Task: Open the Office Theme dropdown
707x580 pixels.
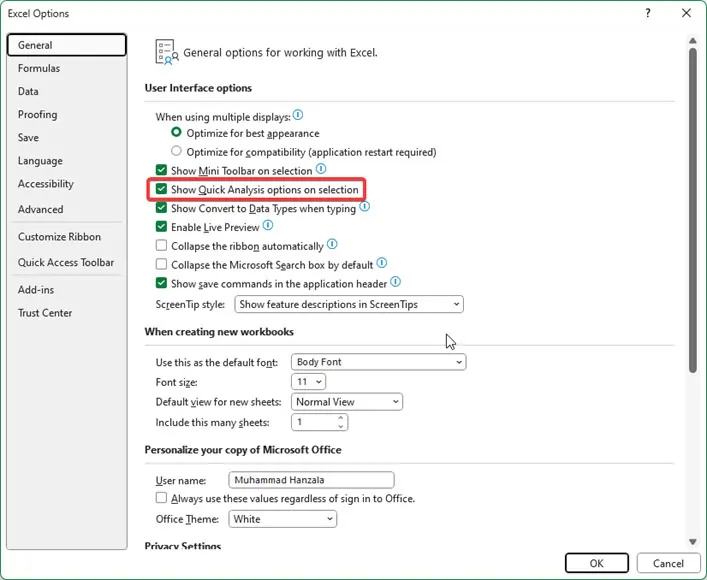Action: coord(282,519)
